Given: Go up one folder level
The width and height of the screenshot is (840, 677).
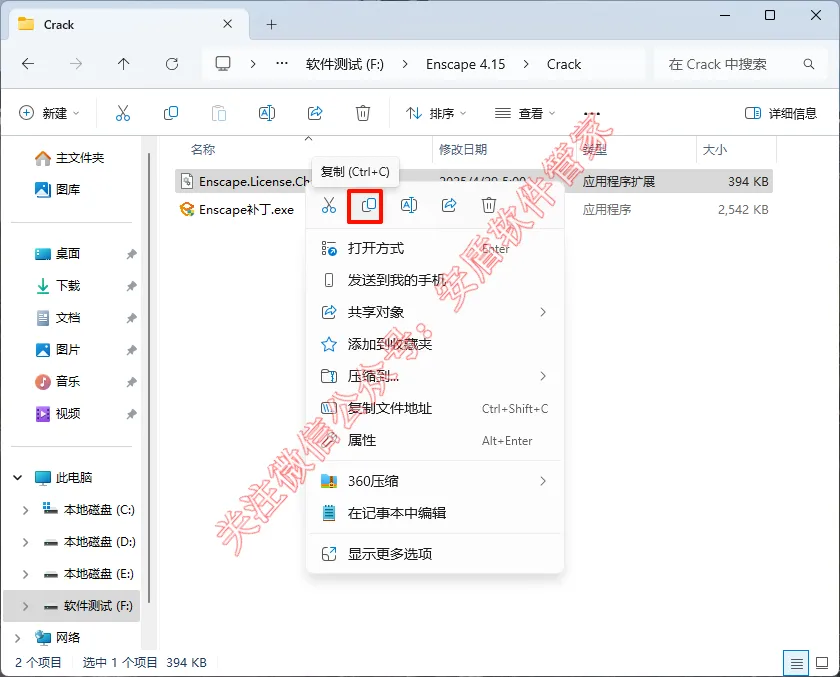Looking at the screenshot, I should 124,64.
